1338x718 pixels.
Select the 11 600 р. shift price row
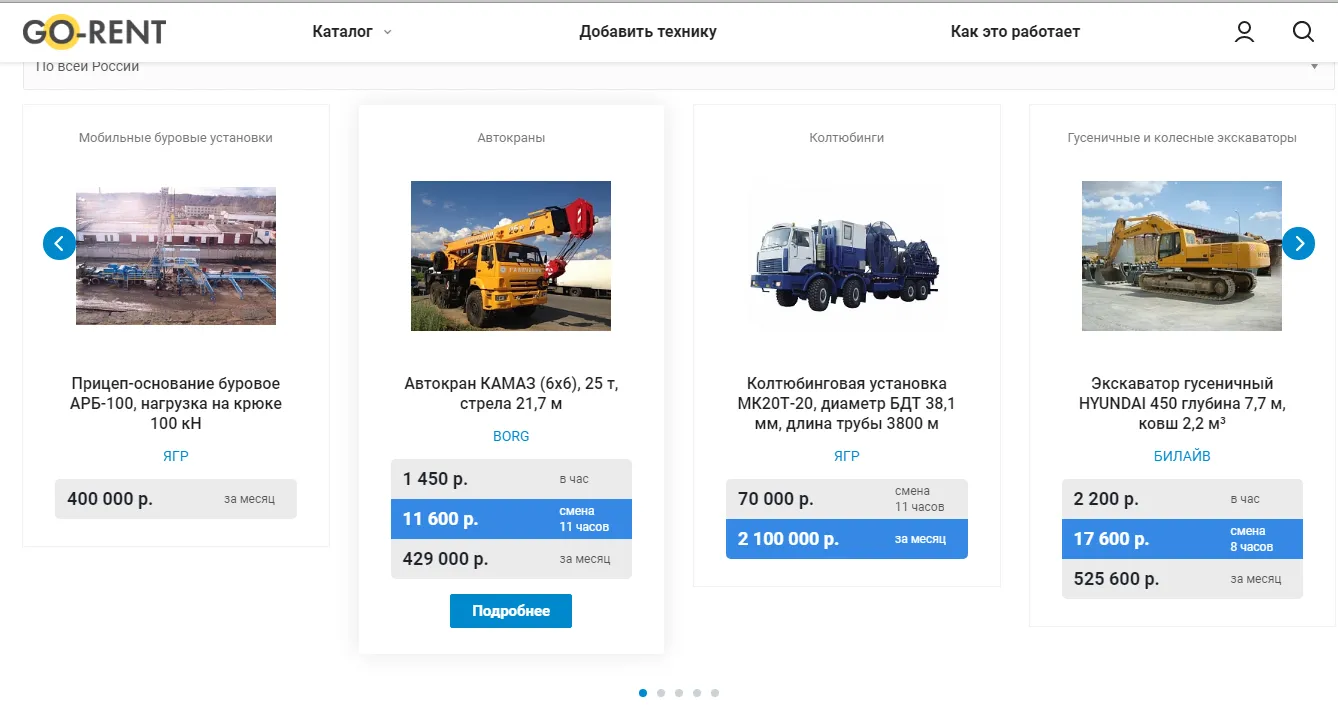[x=511, y=519]
